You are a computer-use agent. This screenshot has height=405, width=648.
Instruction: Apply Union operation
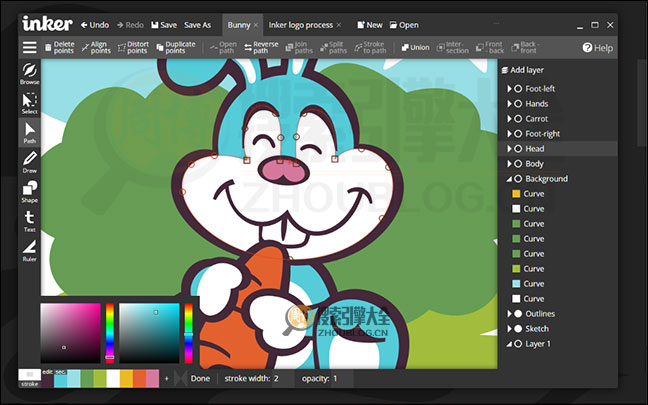[415, 48]
